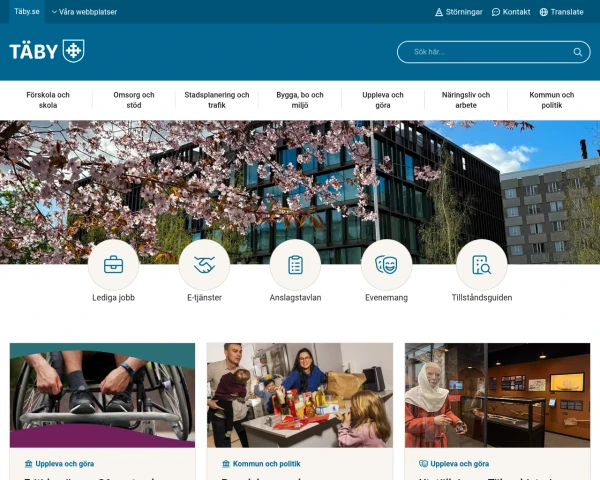Click the magnifying glass search icon
The image size is (600, 480).
click(578, 52)
